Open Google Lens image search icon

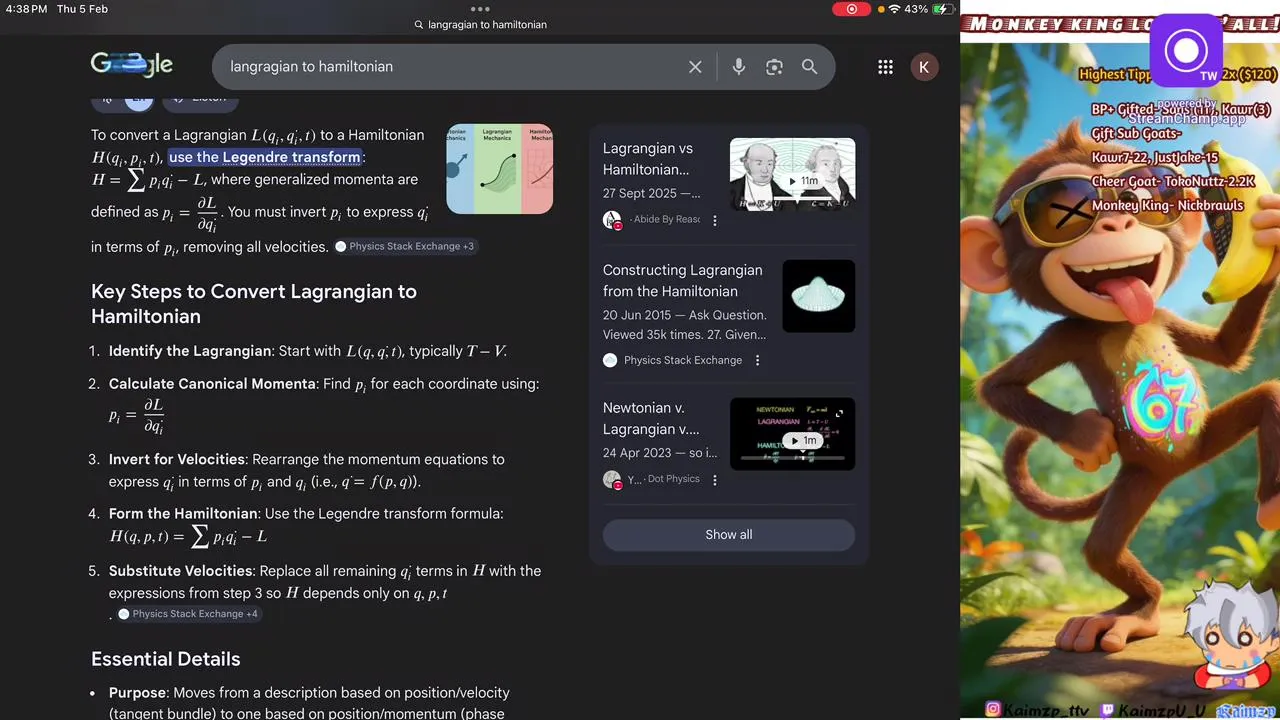click(x=774, y=67)
